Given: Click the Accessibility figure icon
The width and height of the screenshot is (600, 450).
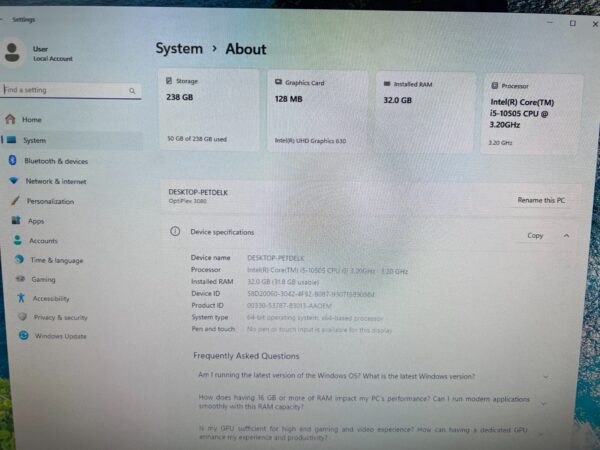Looking at the screenshot, I should click(21, 297).
